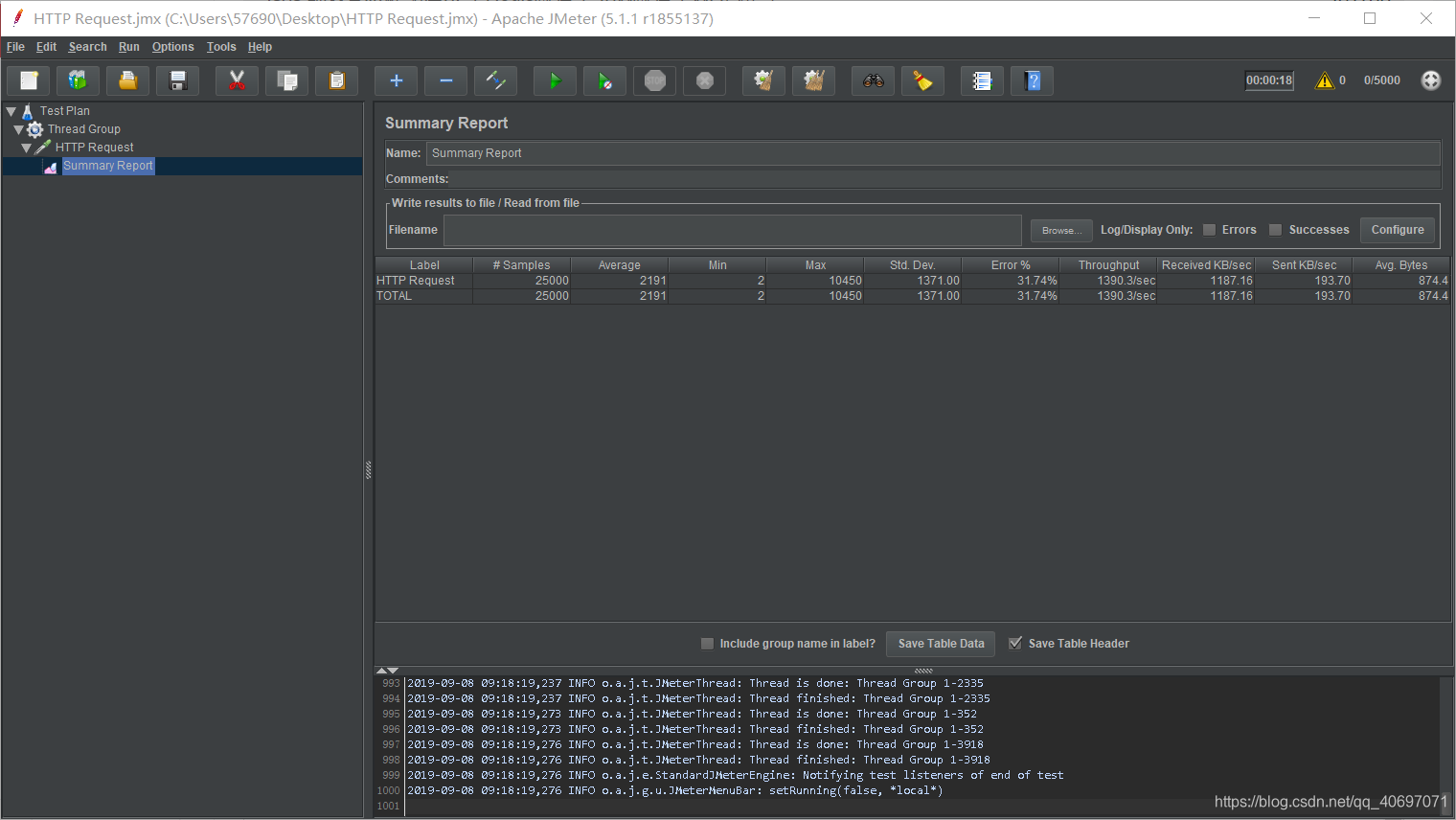Click the Filename input field

(733, 230)
